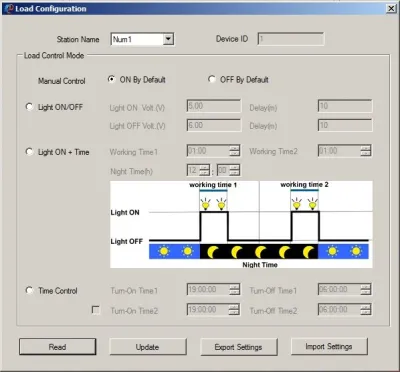The width and height of the screenshot is (400, 372).
Task: Click the Read button
Action: click(x=57, y=347)
